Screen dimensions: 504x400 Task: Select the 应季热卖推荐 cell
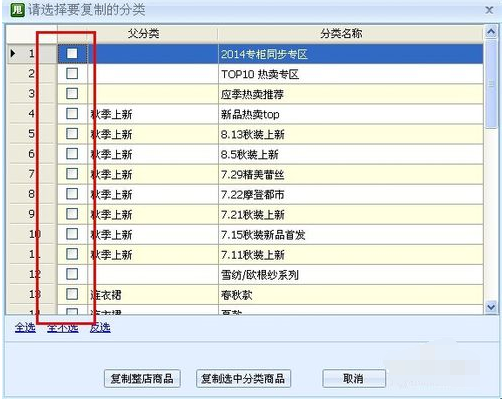[351, 94]
